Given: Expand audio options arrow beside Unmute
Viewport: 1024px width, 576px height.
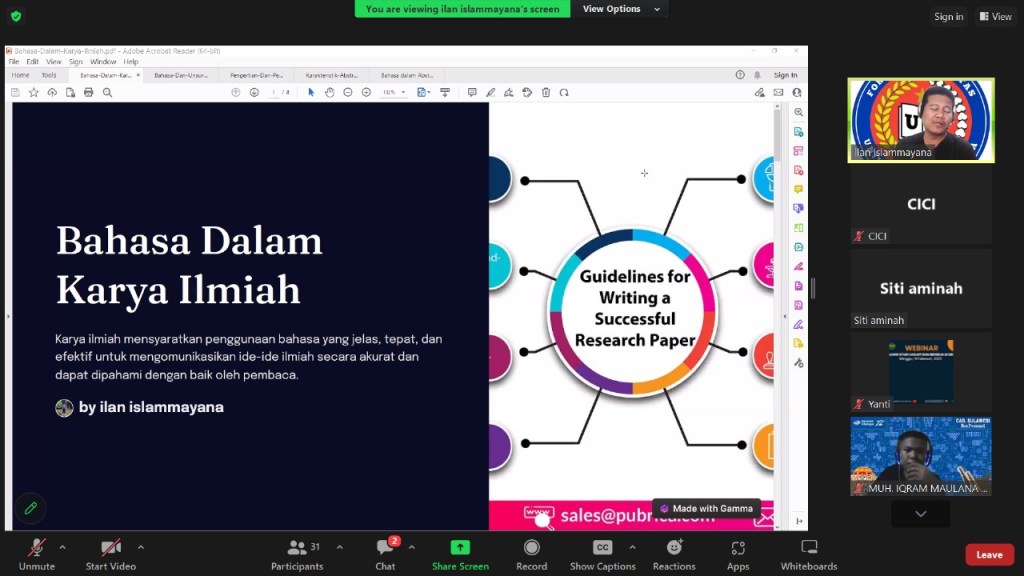Looking at the screenshot, I should pyautogui.click(x=62, y=547).
